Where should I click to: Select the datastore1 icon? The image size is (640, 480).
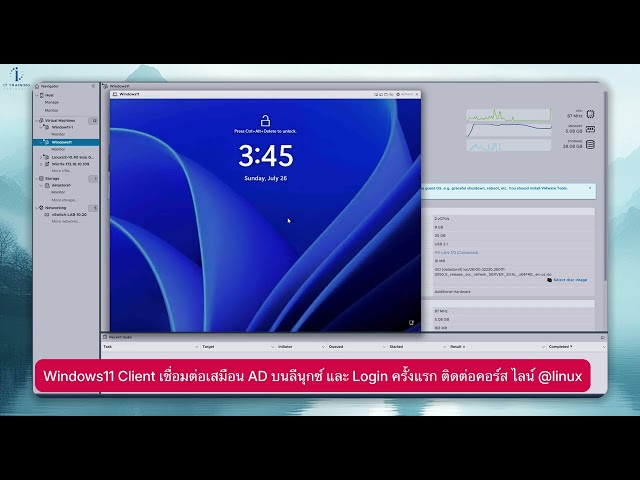pos(47,185)
